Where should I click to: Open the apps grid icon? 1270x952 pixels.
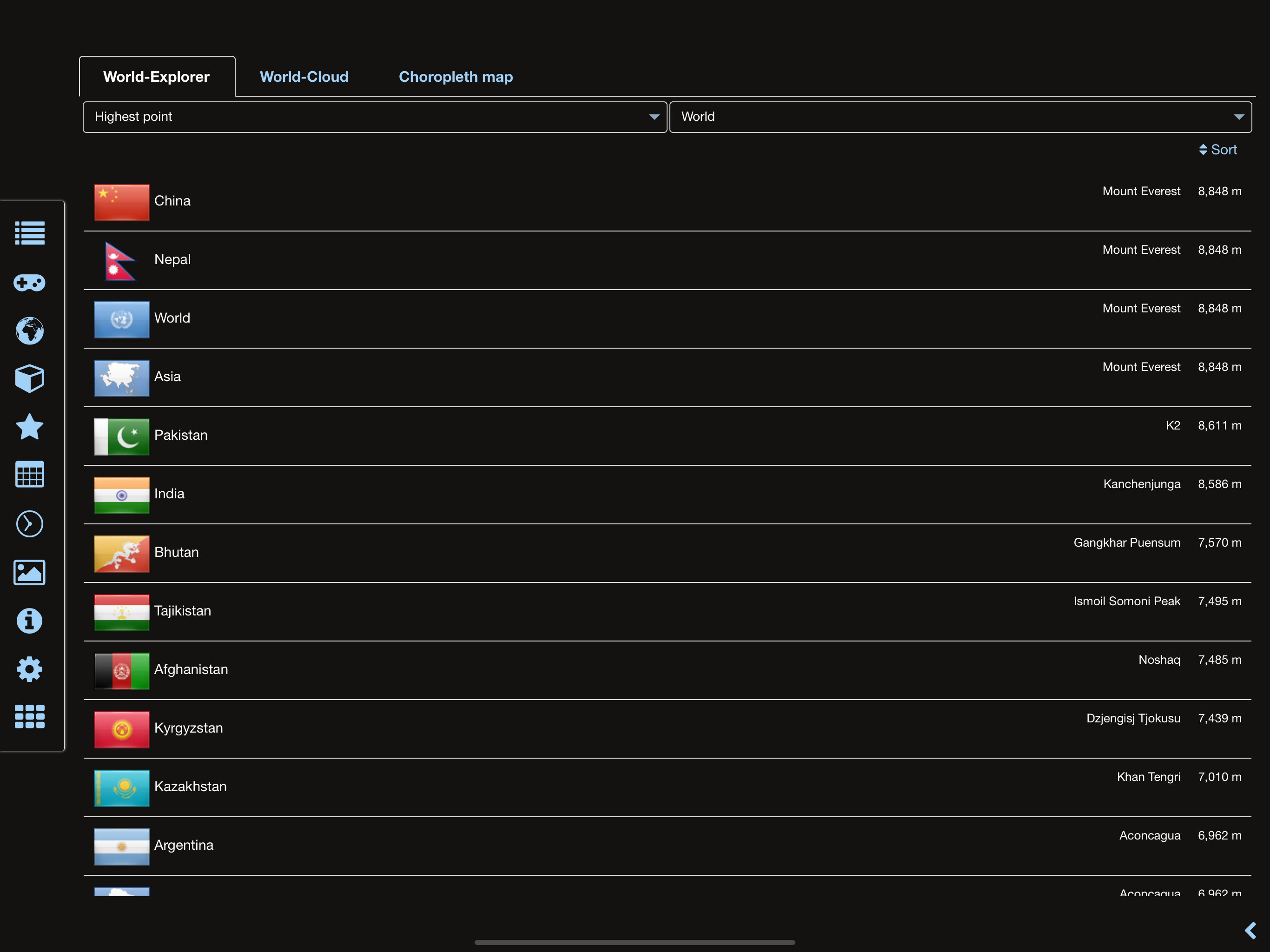[x=29, y=717]
